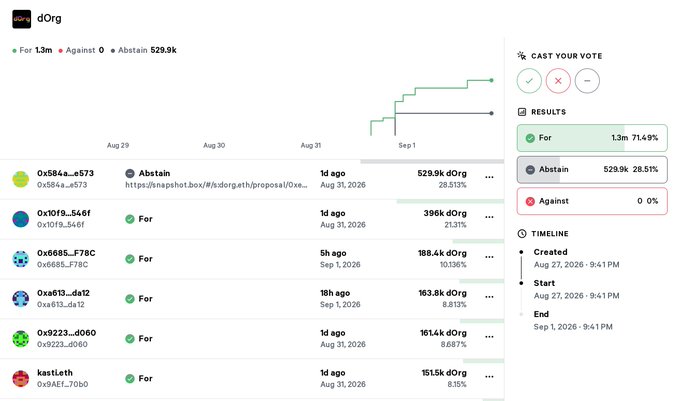The image size is (680, 401).
Task: Click the 529.9k dOrg voting power value
Action: click(442, 173)
